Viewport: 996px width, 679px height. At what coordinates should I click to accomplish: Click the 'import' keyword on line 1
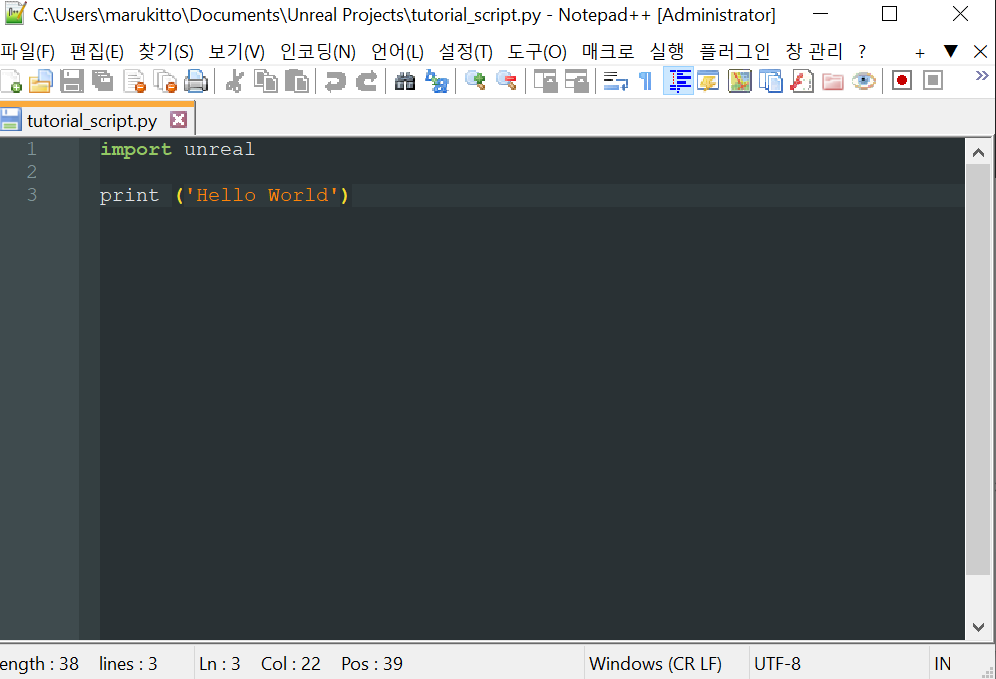(136, 149)
